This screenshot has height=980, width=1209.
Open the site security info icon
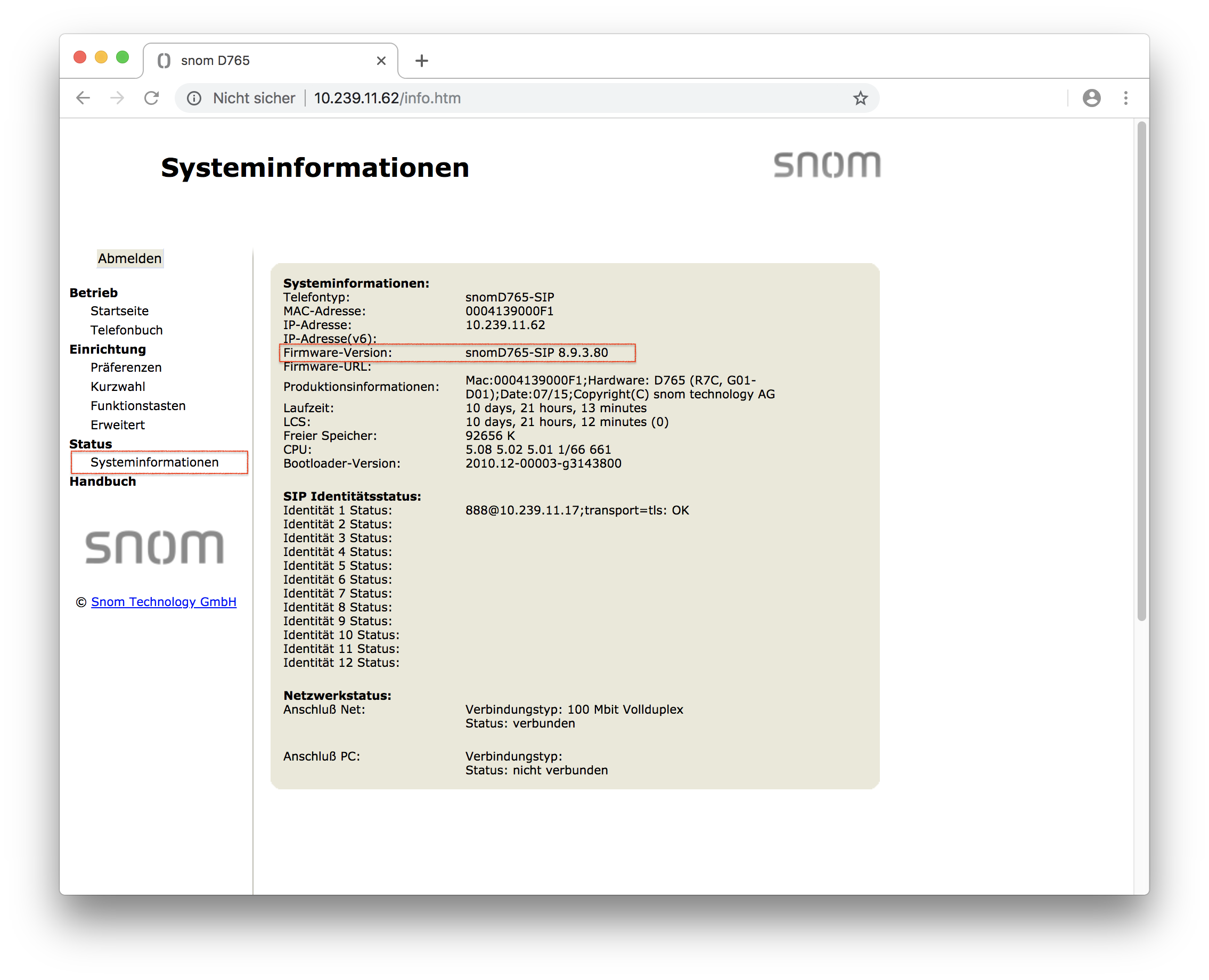click(x=193, y=97)
